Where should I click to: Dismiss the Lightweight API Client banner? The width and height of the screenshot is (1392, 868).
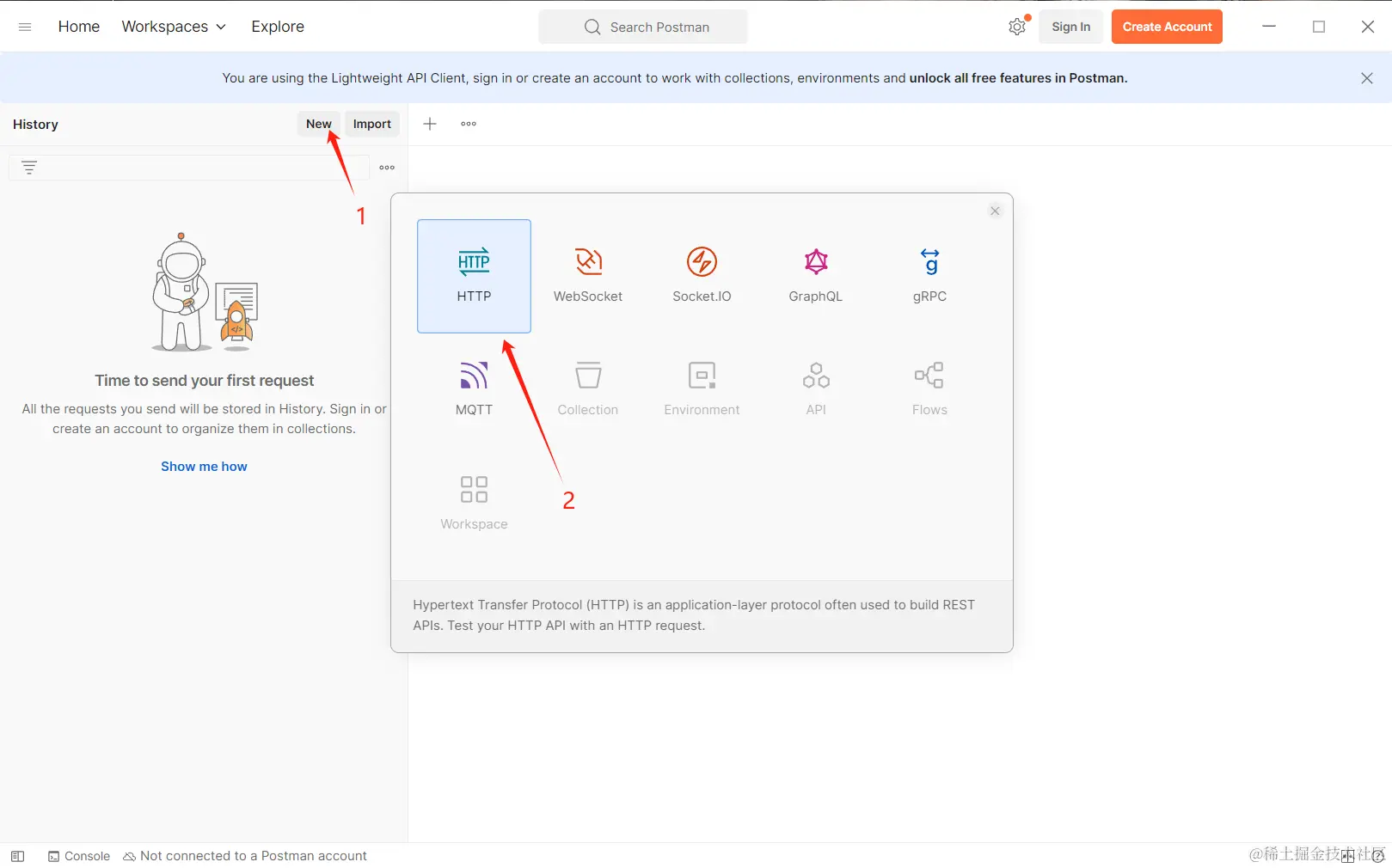click(1367, 78)
